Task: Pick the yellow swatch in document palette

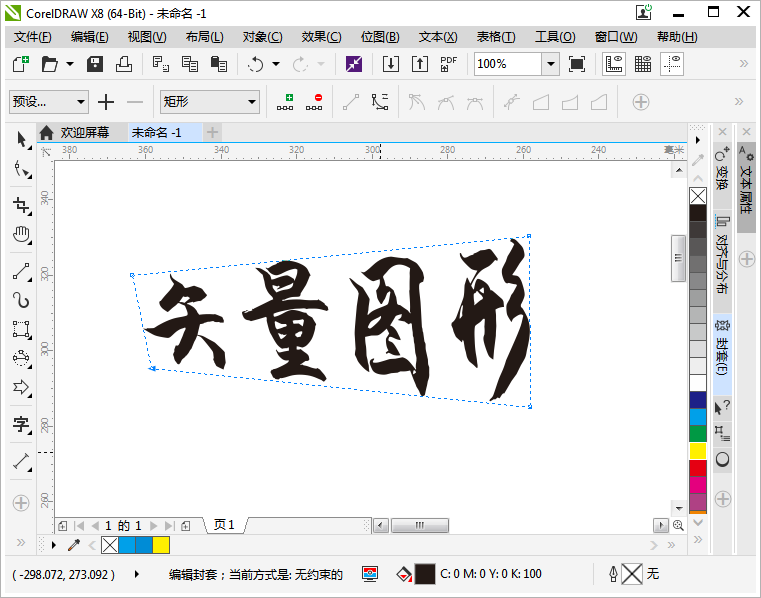Action: 161,545
